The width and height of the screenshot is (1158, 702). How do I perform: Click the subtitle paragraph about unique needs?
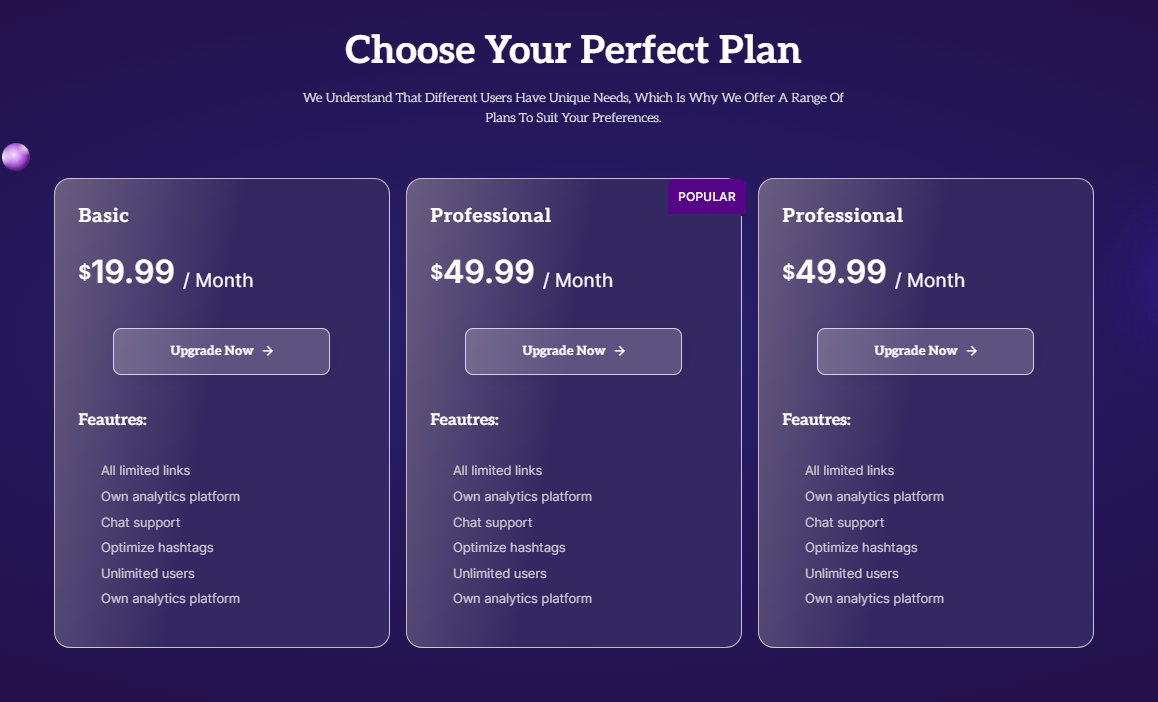573,108
